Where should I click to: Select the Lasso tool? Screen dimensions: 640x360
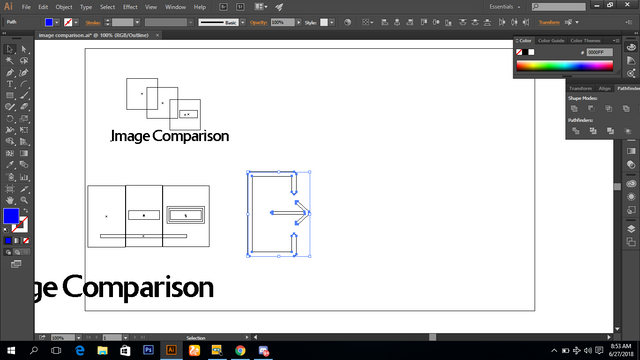tap(24, 61)
